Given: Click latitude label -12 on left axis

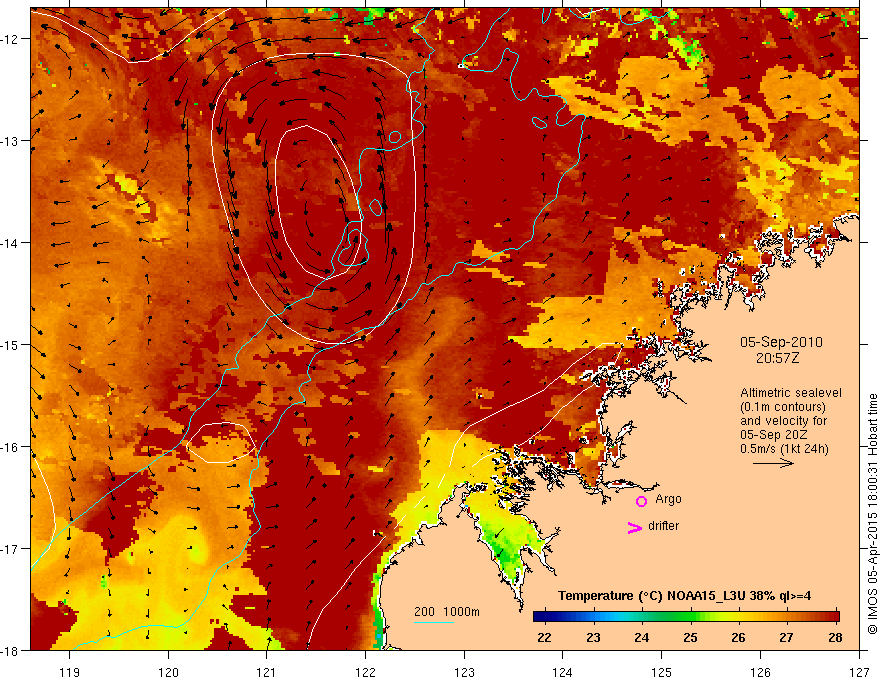Looking at the screenshot, I should coord(11,39).
